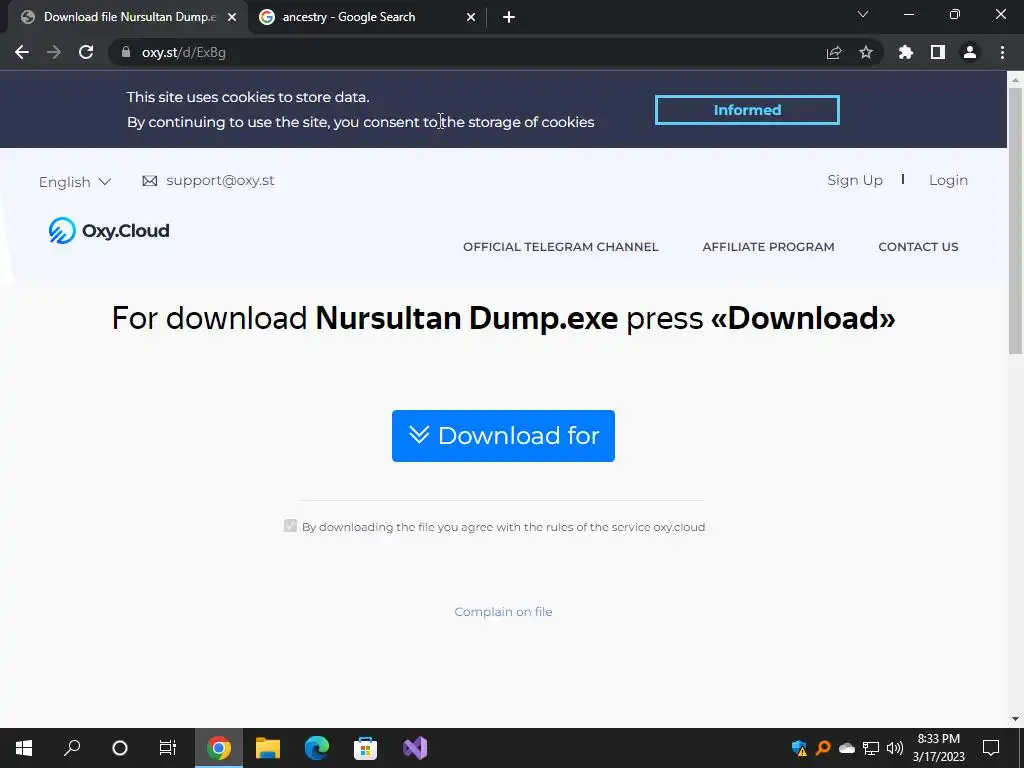
Task: Open File Explorer from the taskbar
Action: [268, 748]
